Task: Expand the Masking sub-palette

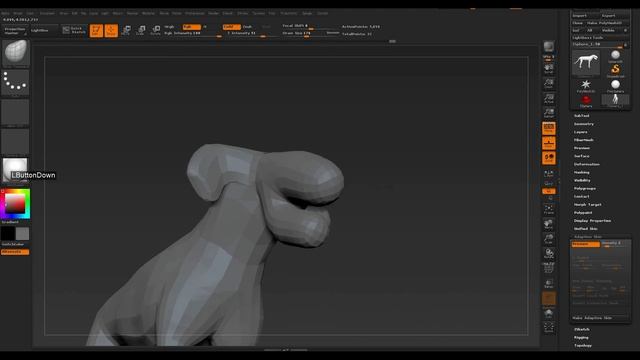Action: tap(582, 172)
